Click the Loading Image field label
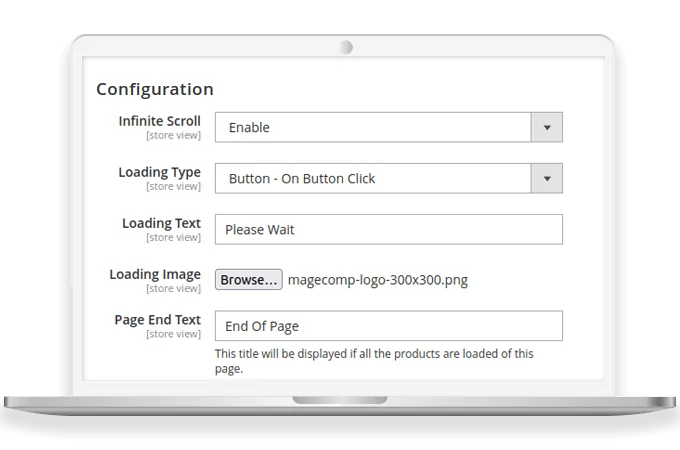This screenshot has width=680, height=450. click(155, 274)
